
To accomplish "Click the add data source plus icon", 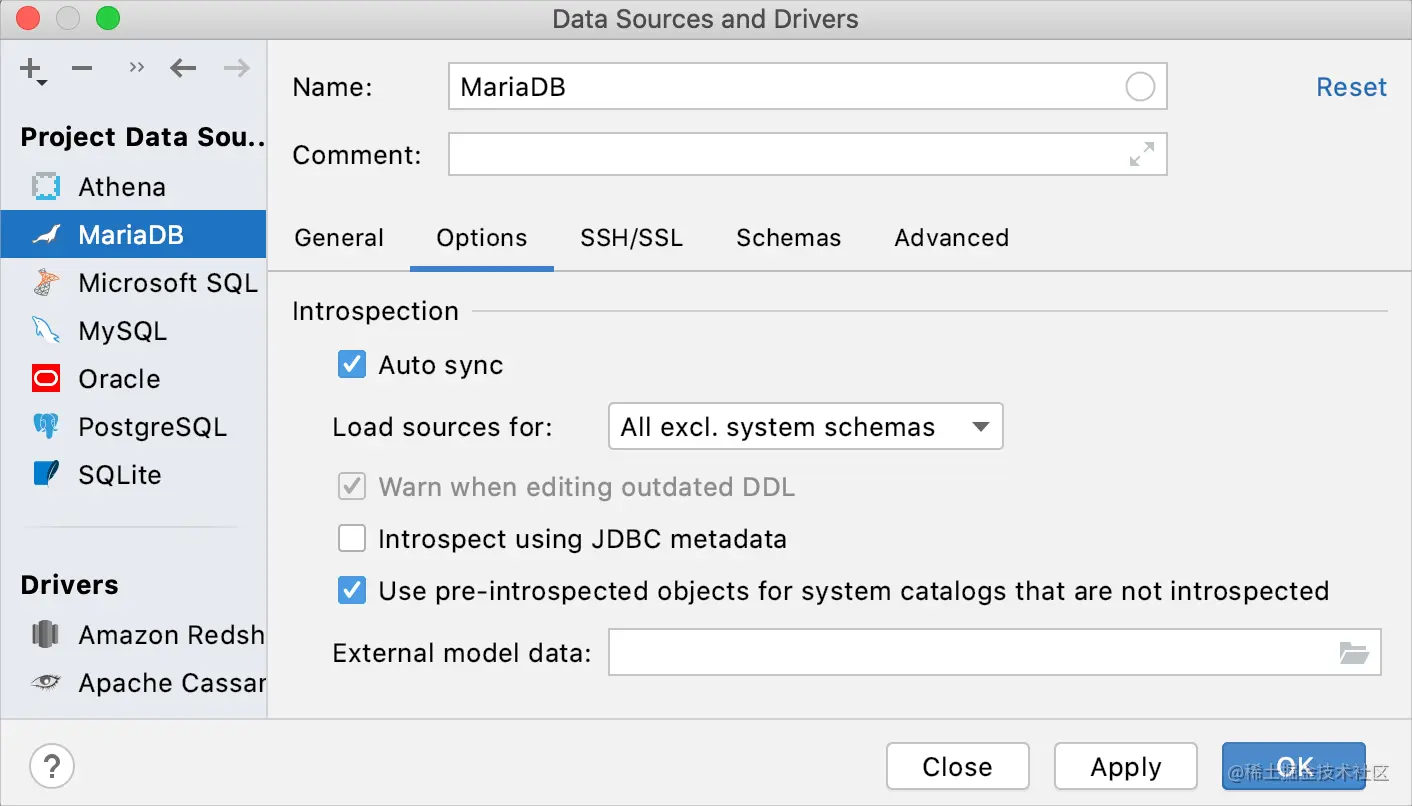I will 32,69.
